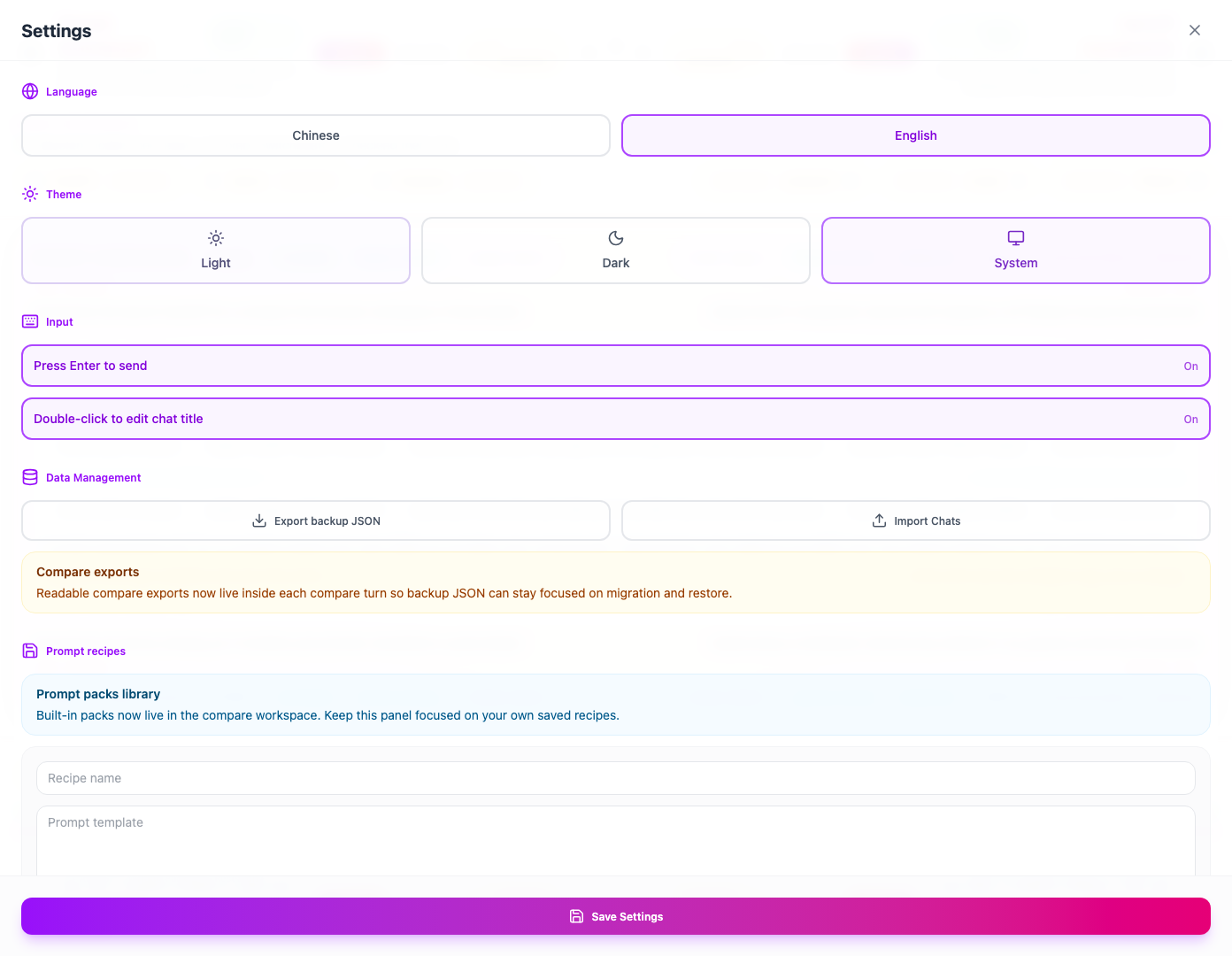
Task: Click the download icon on Export backup JSON
Action: 259,520
